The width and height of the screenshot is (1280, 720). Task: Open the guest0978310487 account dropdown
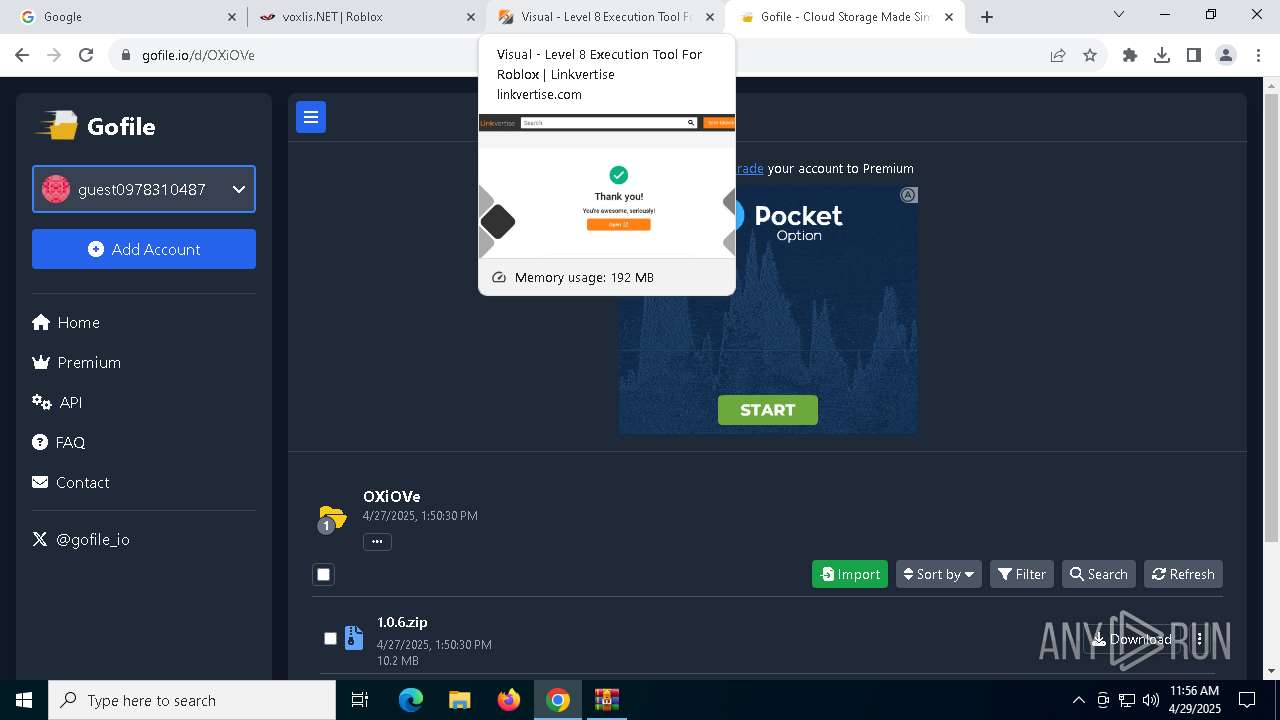(x=144, y=189)
